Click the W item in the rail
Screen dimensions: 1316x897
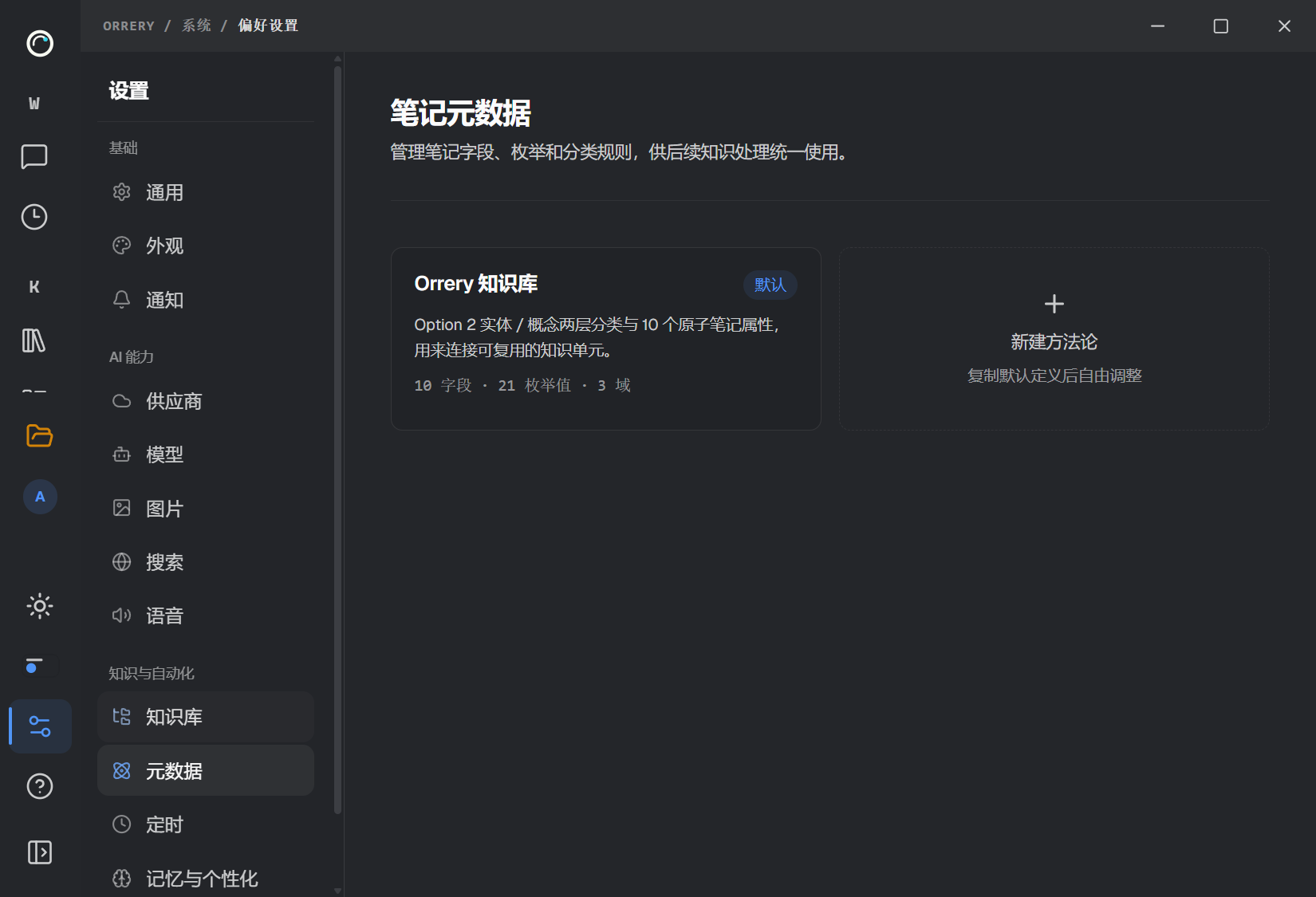tap(34, 103)
